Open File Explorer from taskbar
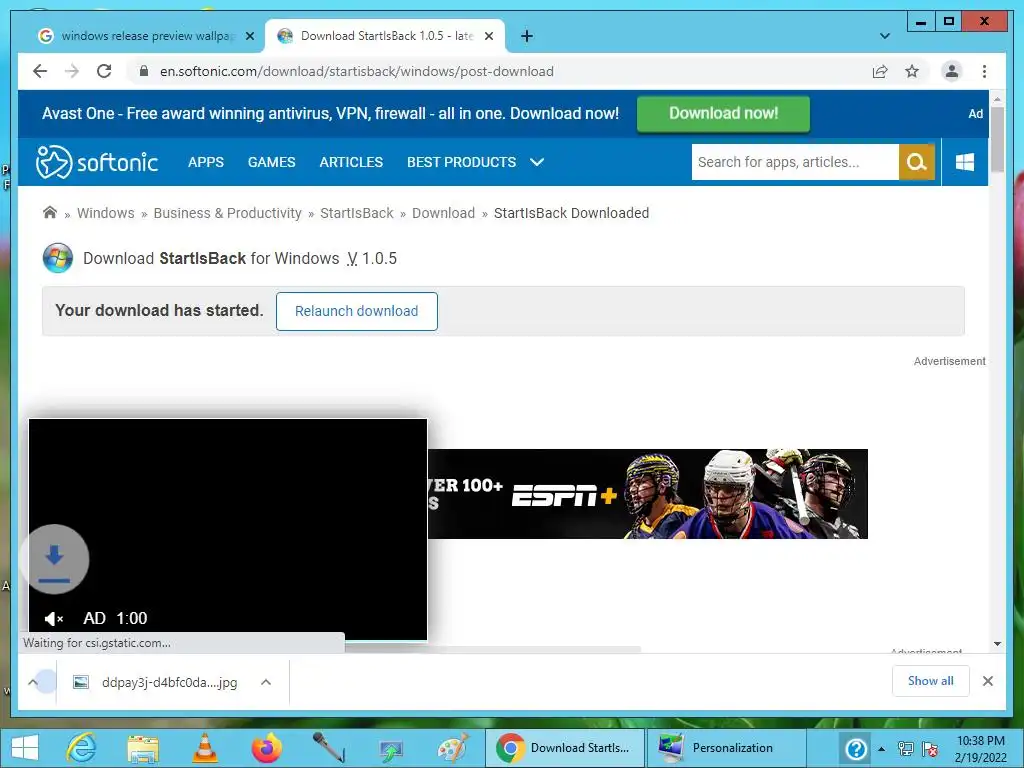This screenshot has width=1024, height=768. [143, 748]
